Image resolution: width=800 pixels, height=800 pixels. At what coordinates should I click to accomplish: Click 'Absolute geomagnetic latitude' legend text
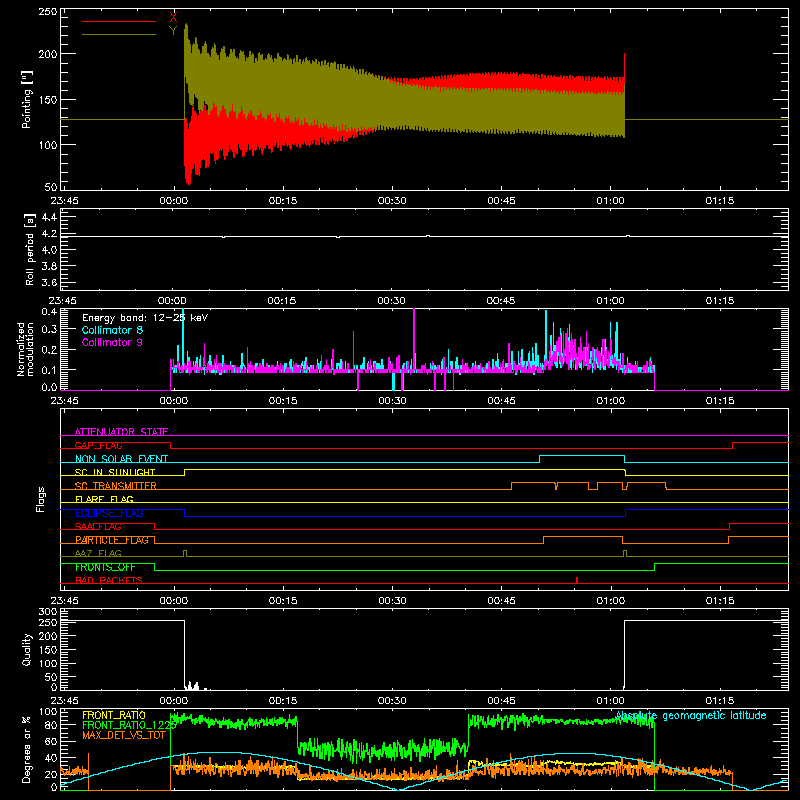click(x=691, y=716)
